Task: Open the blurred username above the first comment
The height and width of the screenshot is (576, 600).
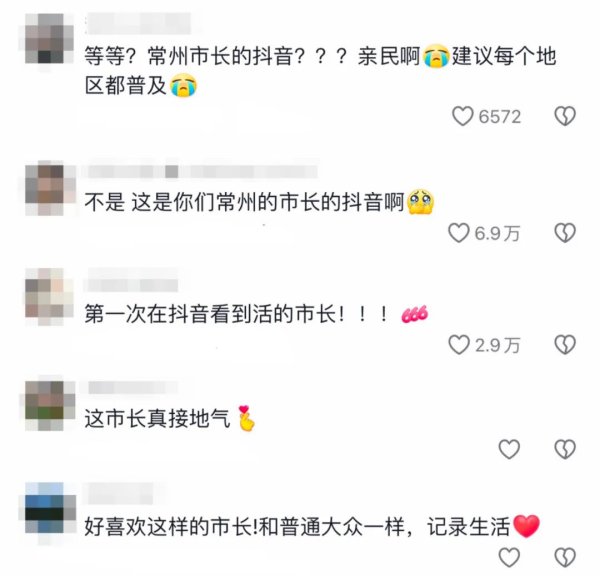Action: pos(138,23)
